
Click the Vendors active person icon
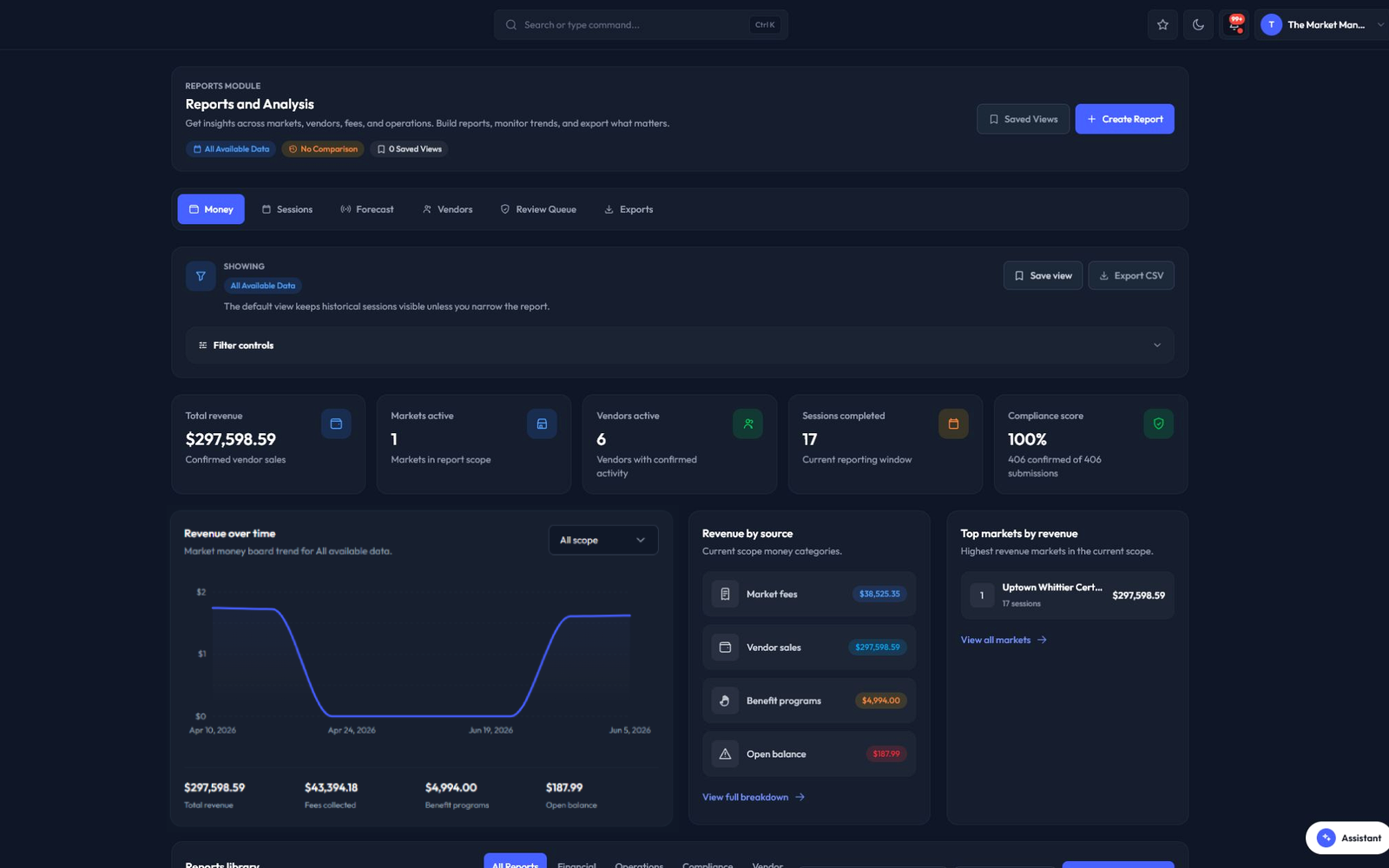pos(747,424)
